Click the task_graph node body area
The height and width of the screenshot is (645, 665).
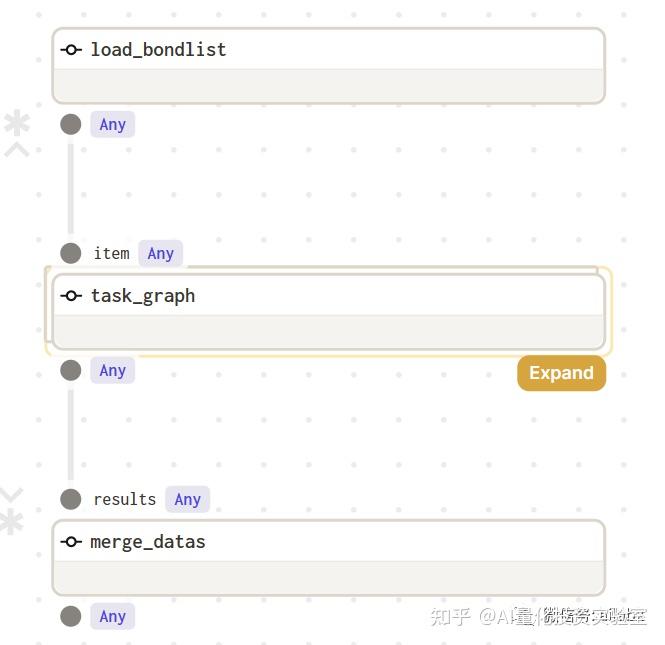pyautogui.click(x=328, y=332)
